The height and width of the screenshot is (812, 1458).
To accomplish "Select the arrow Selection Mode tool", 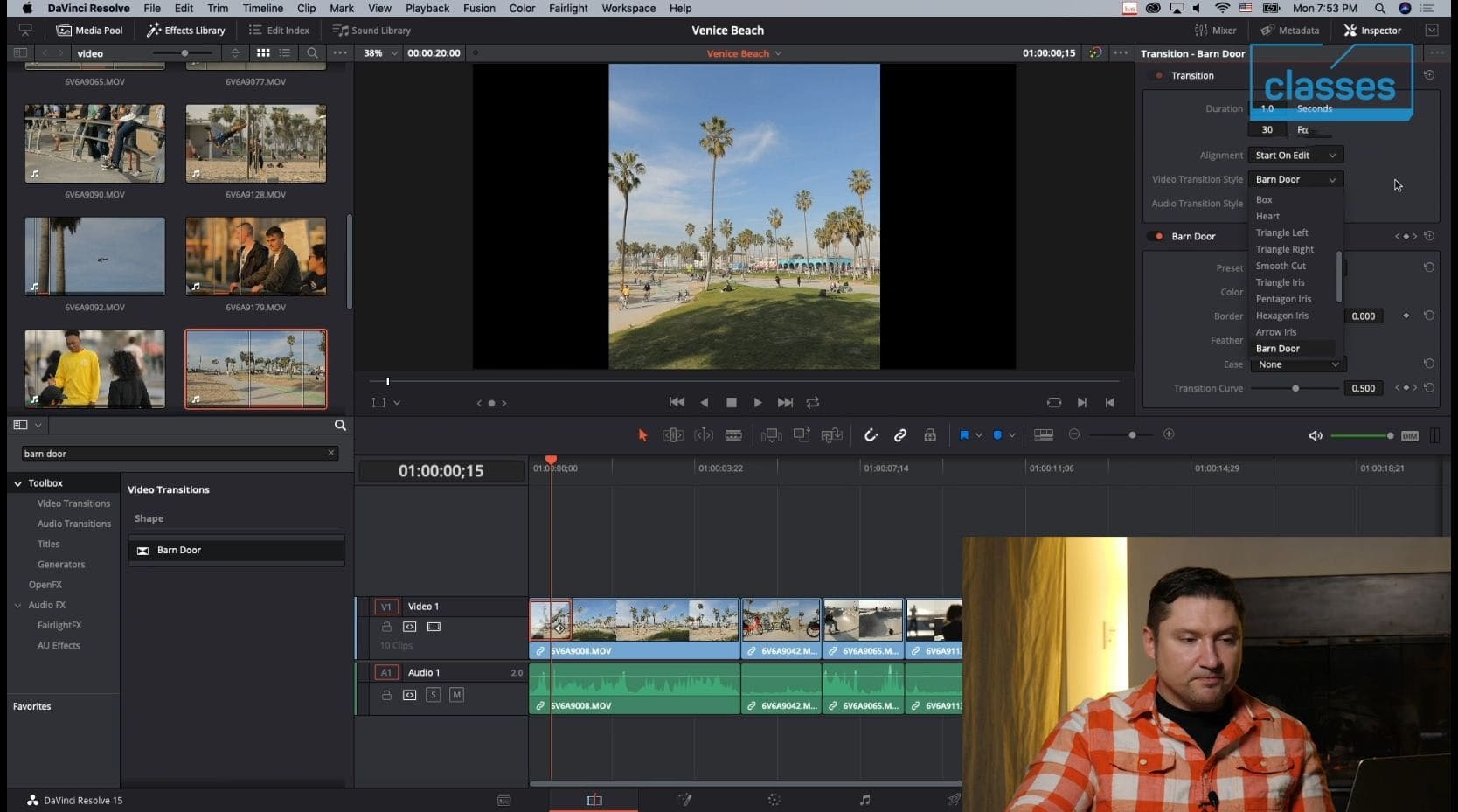I will point(642,435).
